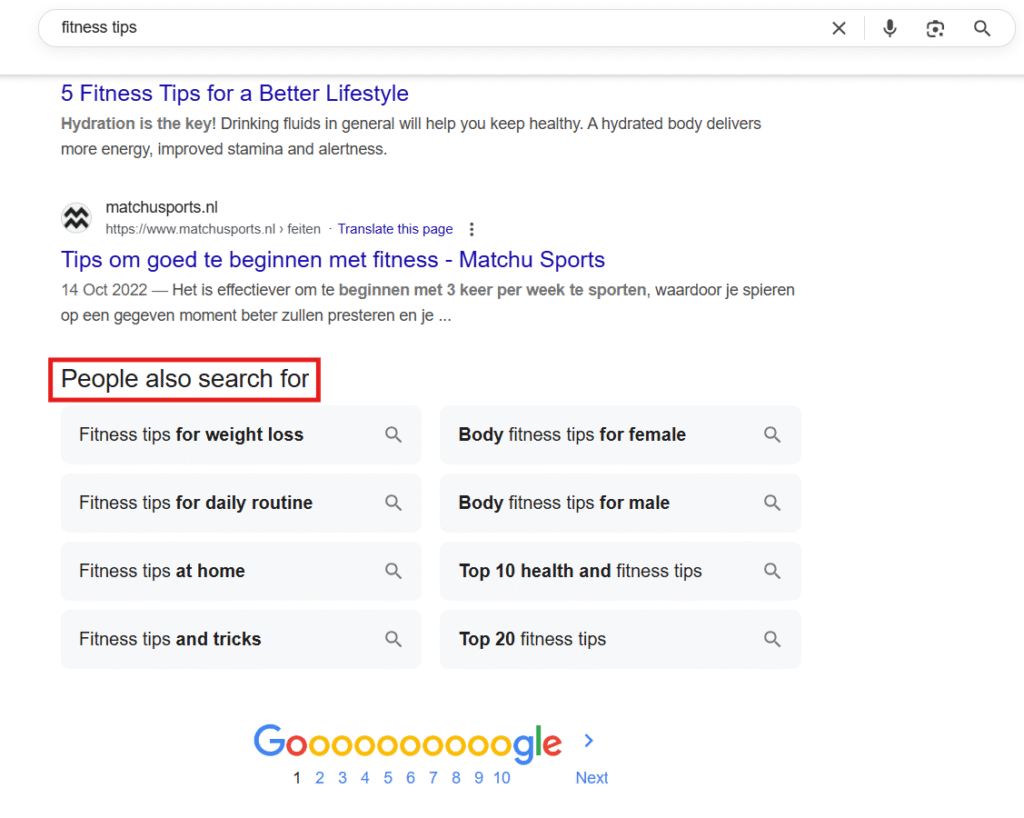1024x818 pixels.
Task: Click the matchusports.nl site favicon
Action: click(76, 217)
